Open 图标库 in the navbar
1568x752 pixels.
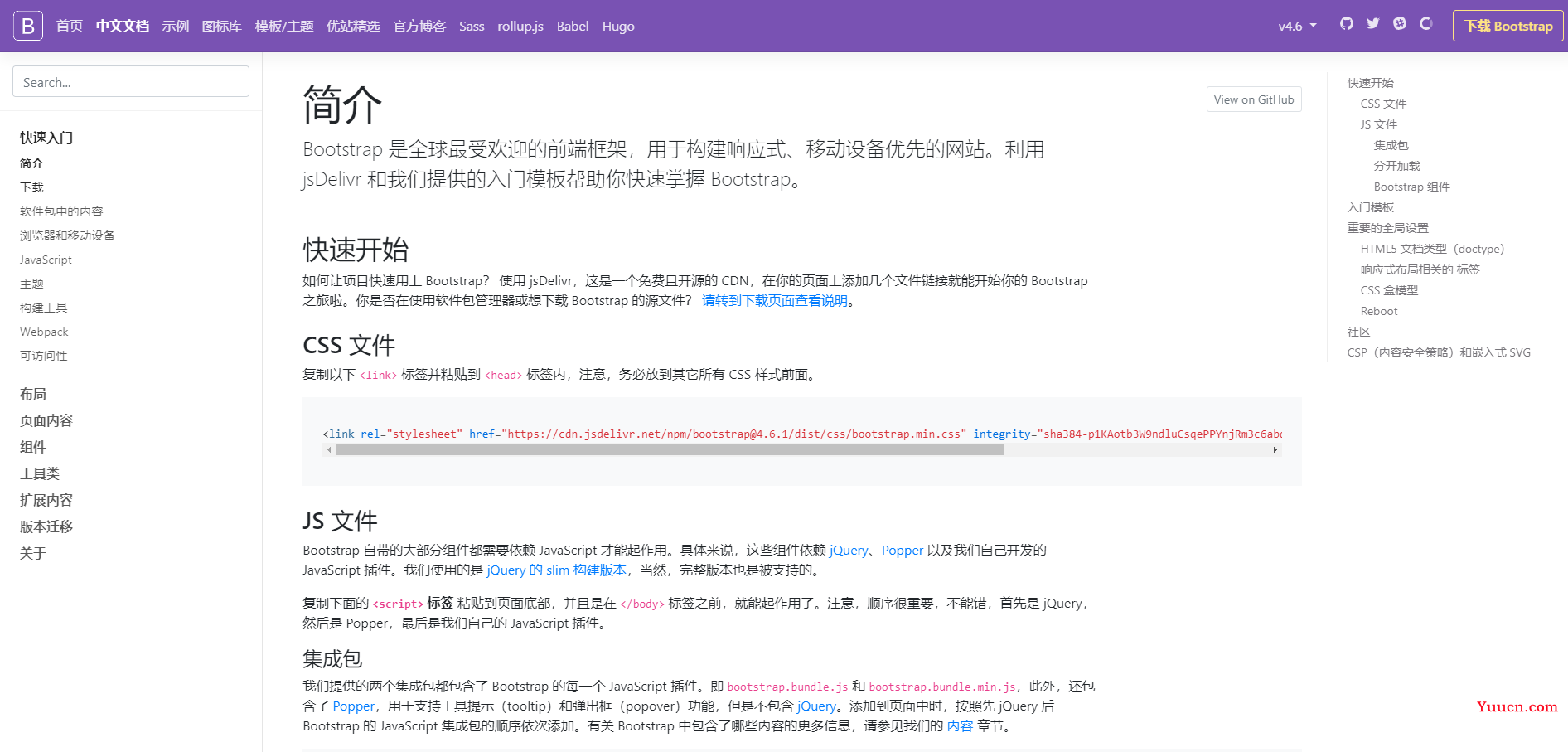click(222, 26)
